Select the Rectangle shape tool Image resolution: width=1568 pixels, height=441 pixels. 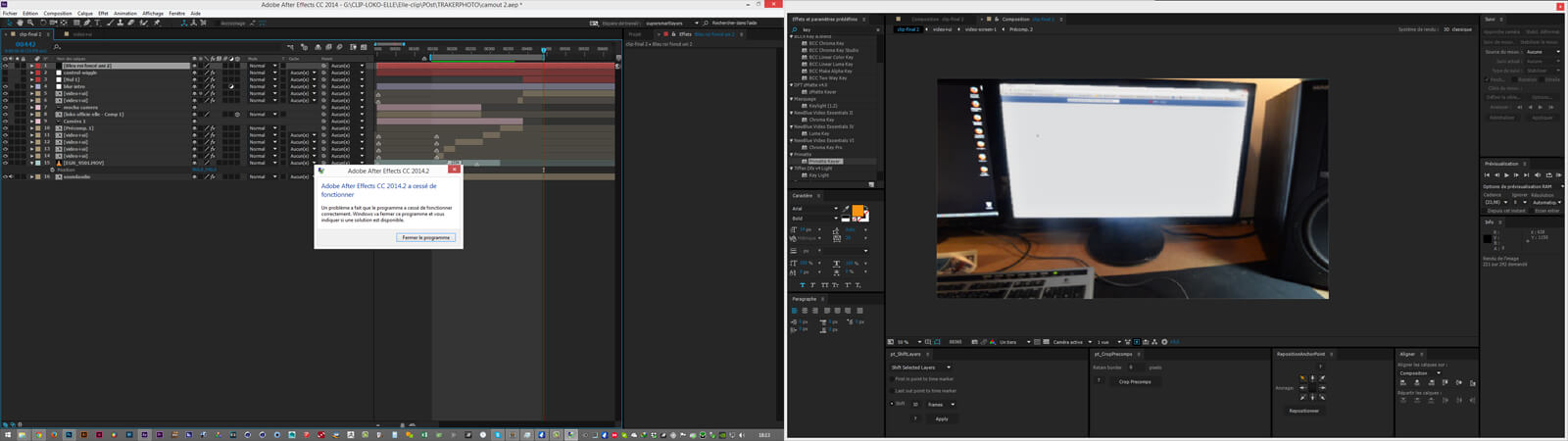pyautogui.click(x=76, y=23)
